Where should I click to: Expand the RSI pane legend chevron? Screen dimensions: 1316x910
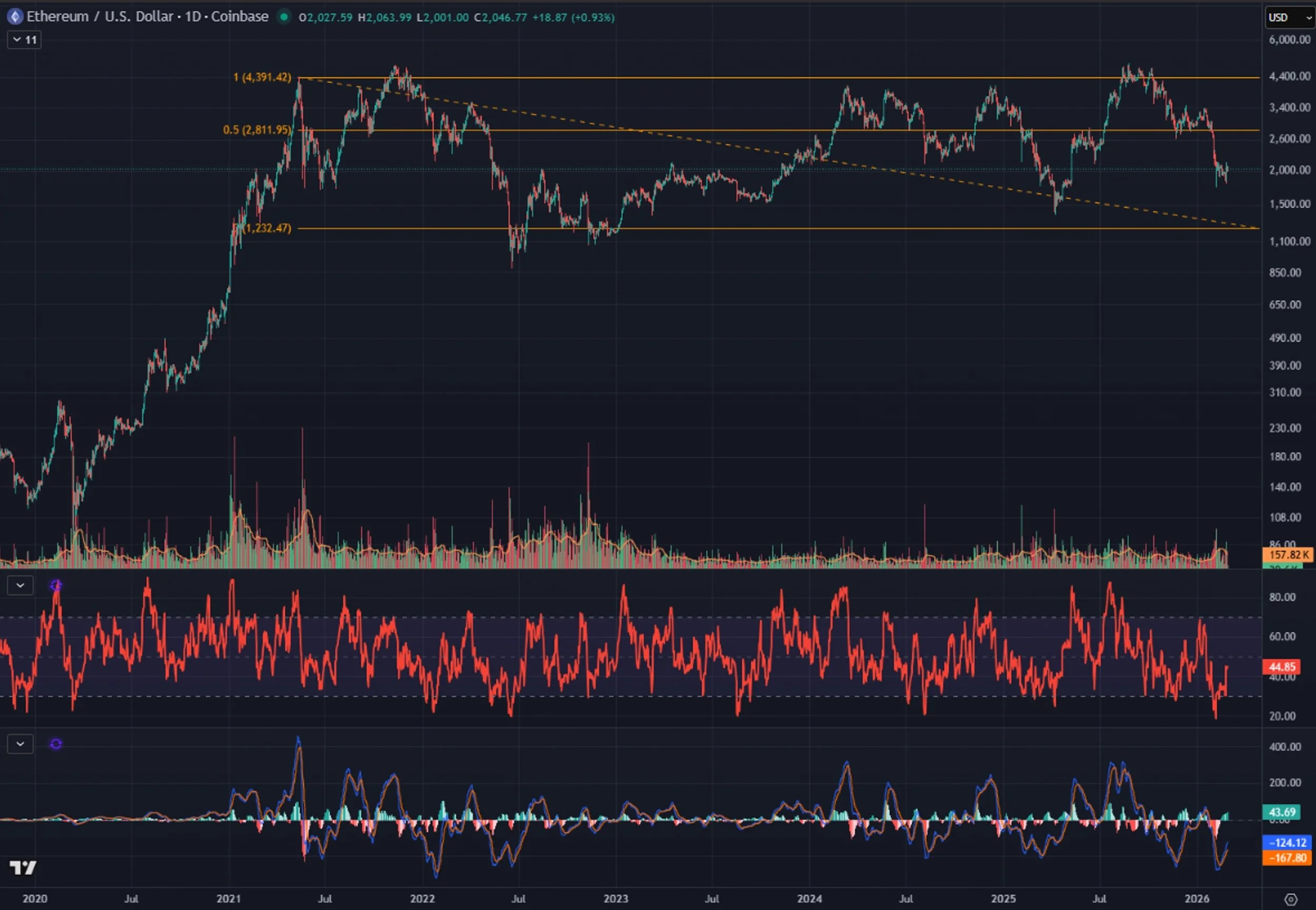[20, 586]
